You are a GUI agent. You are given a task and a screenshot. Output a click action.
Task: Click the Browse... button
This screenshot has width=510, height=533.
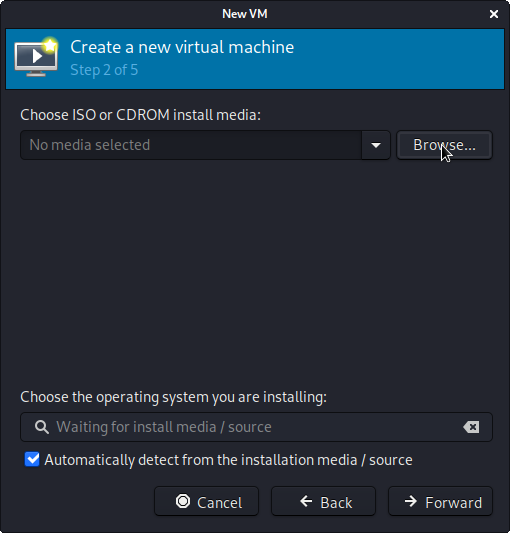(x=444, y=145)
